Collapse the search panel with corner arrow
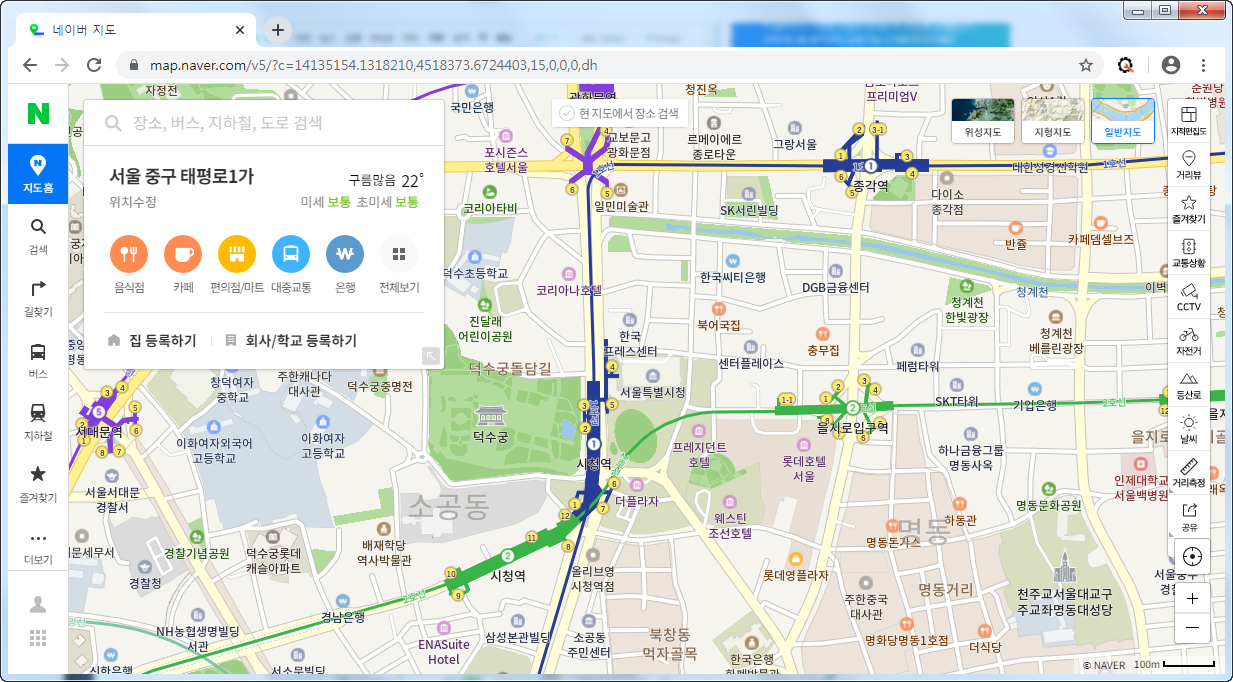 point(431,355)
